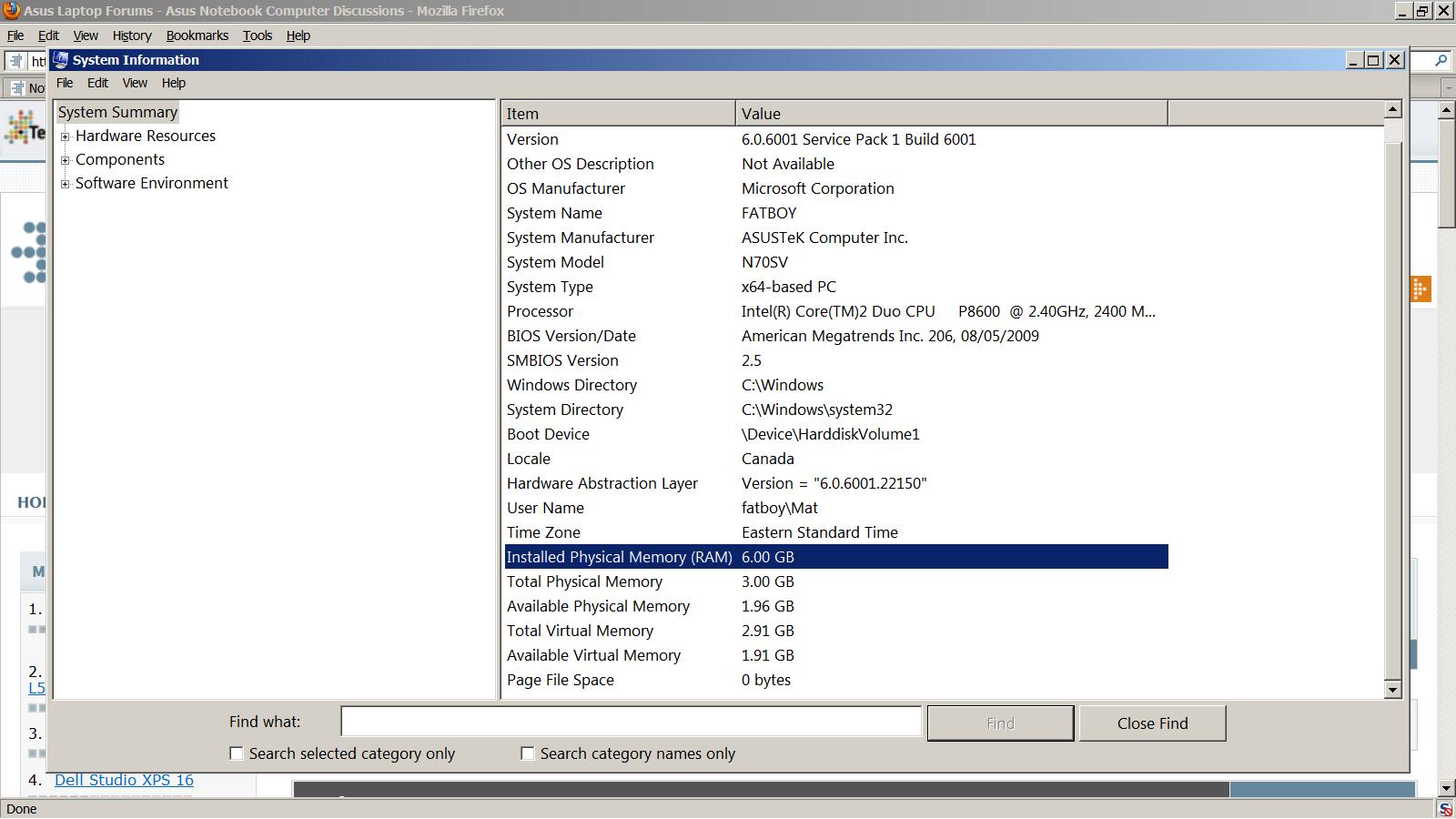Click the value N70SV

764,262
